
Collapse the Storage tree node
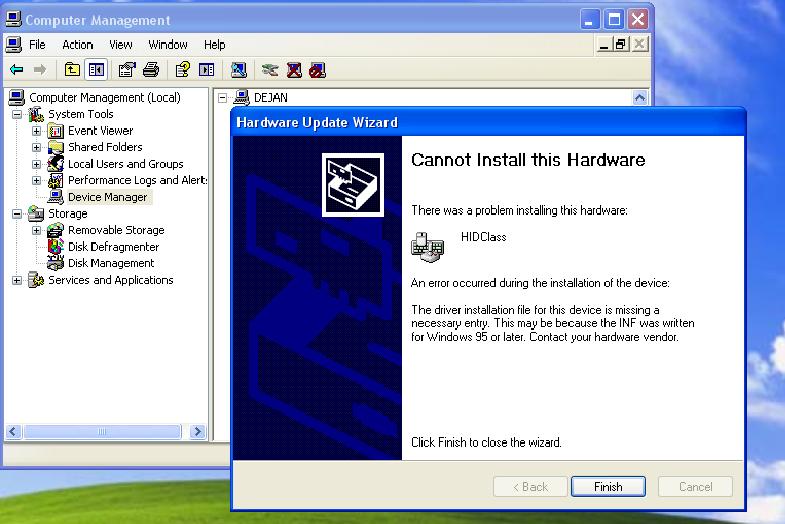click(17, 214)
